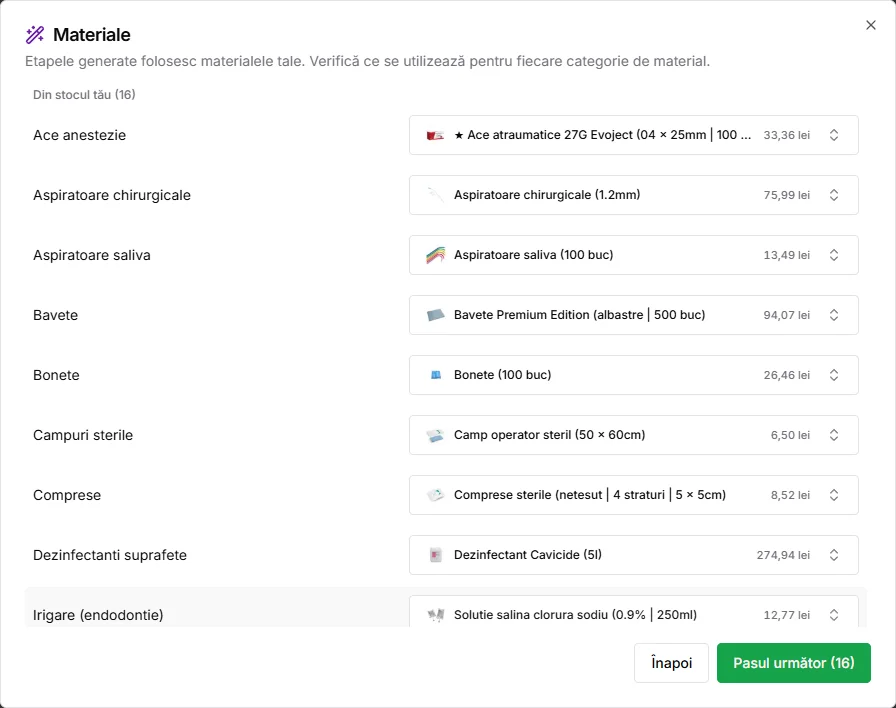Click the Dezinfectant Cavicide (5l) product thumbnail
The width and height of the screenshot is (896, 708).
435,555
